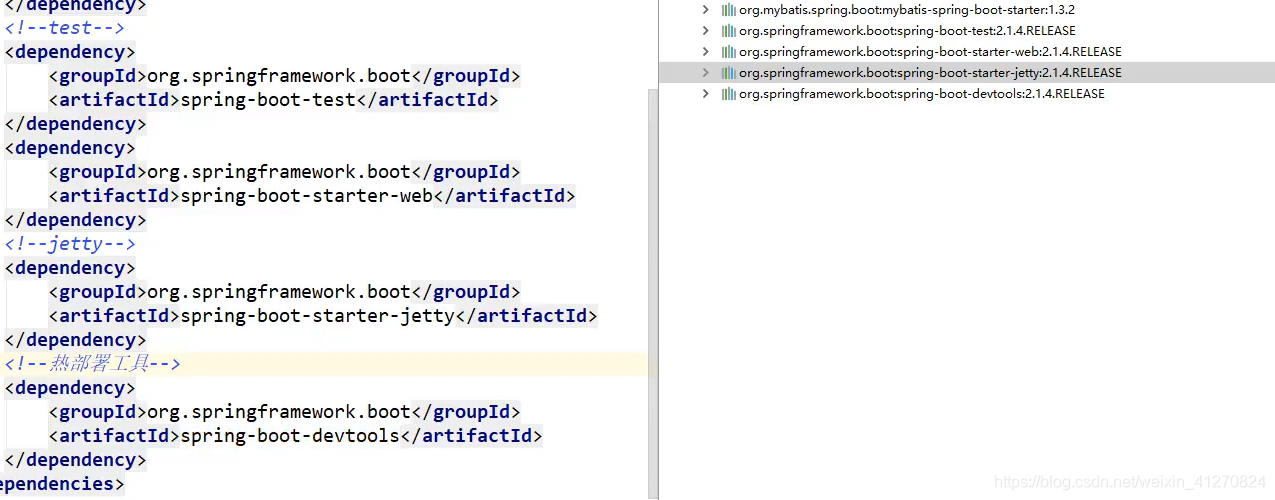Screen dimensions: 1275x500
Task: Click opening <dependency> tag below 热部署工具 comment
Action: tap(70, 388)
